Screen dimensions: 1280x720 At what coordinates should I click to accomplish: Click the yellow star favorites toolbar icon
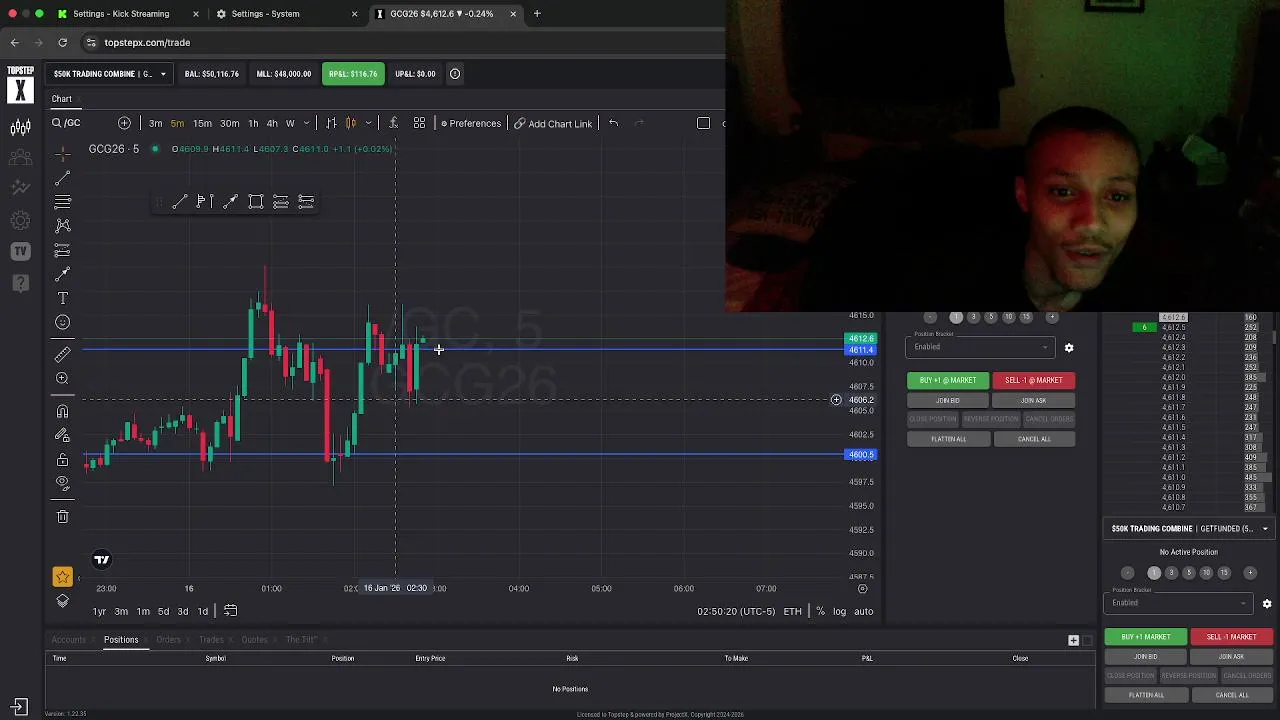pyautogui.click(x=62, y=576)
